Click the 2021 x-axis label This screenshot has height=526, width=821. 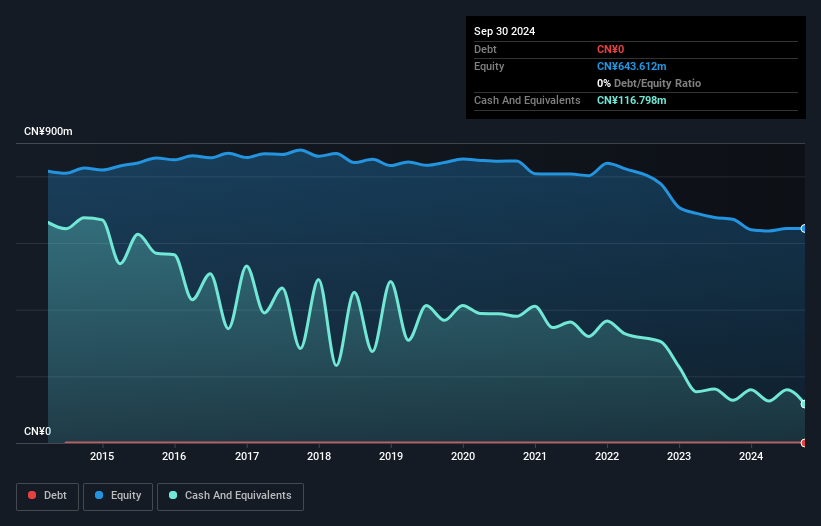[535, 456]
